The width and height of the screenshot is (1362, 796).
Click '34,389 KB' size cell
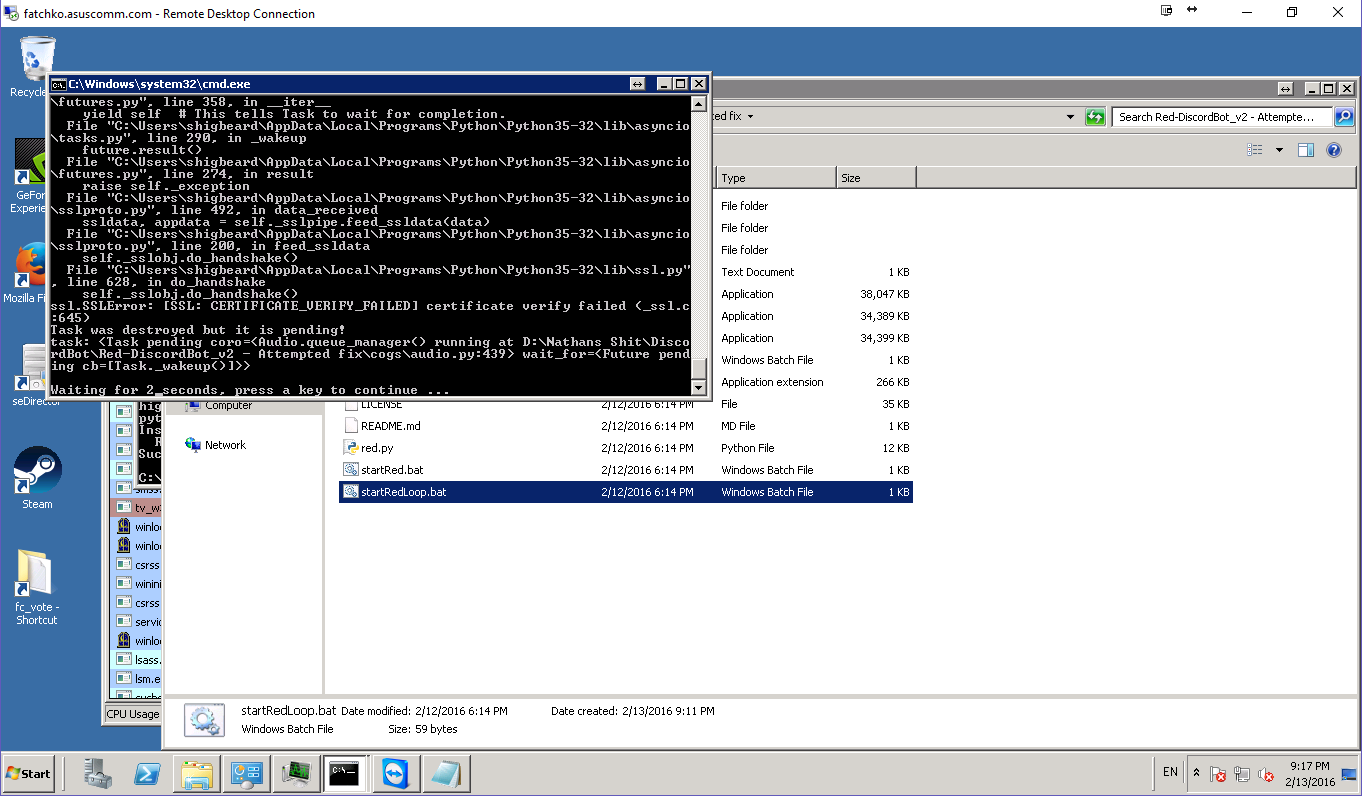[884, 316]
